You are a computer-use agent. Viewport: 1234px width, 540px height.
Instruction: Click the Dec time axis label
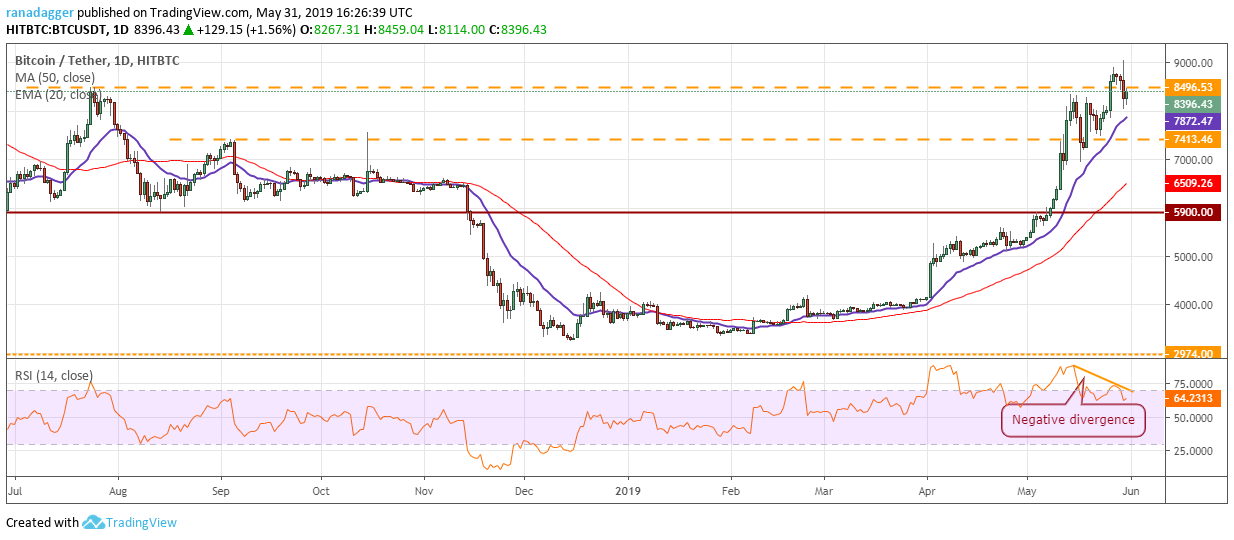pos(523,491)
